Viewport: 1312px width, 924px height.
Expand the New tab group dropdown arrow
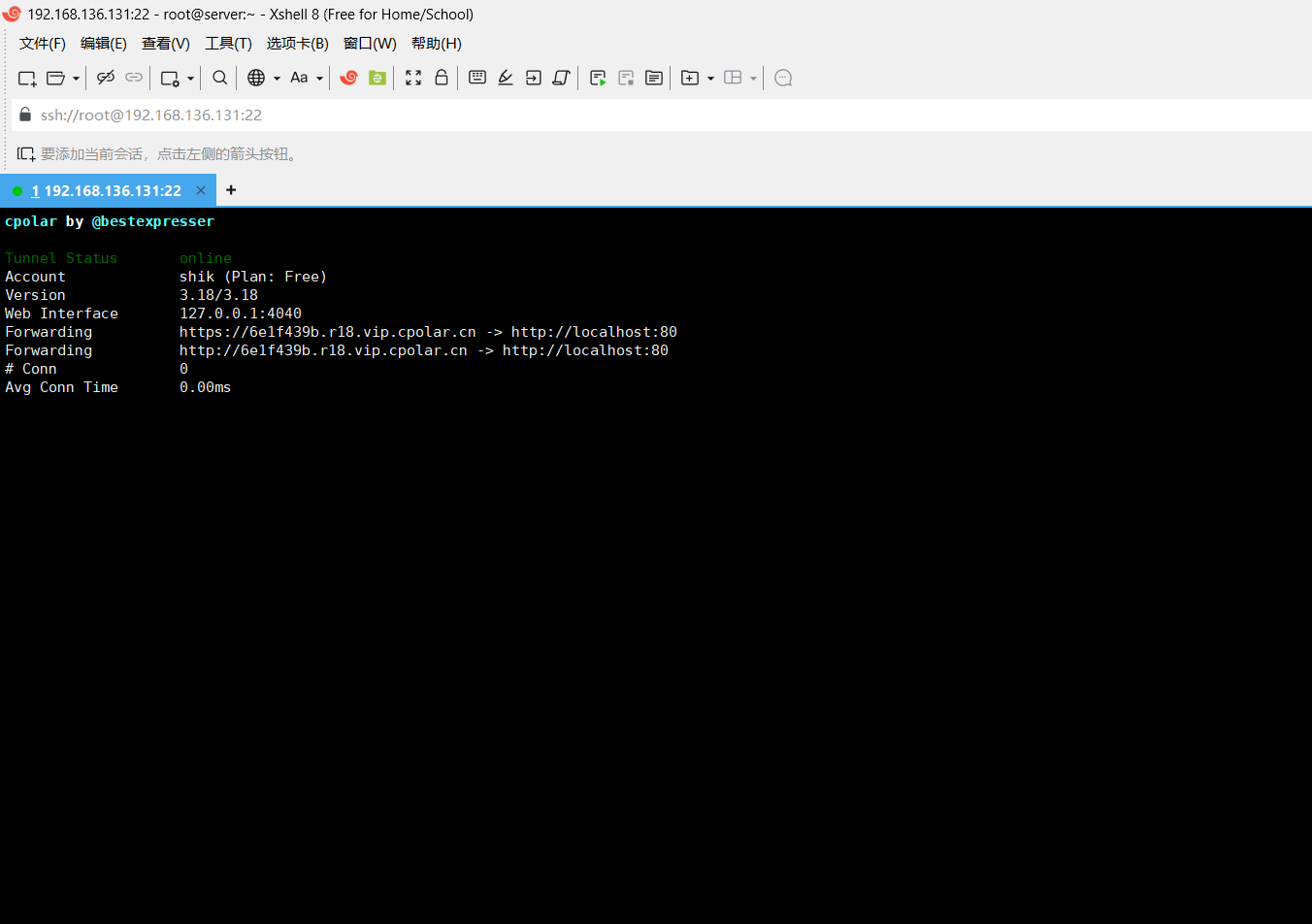[x=710, y=78]
